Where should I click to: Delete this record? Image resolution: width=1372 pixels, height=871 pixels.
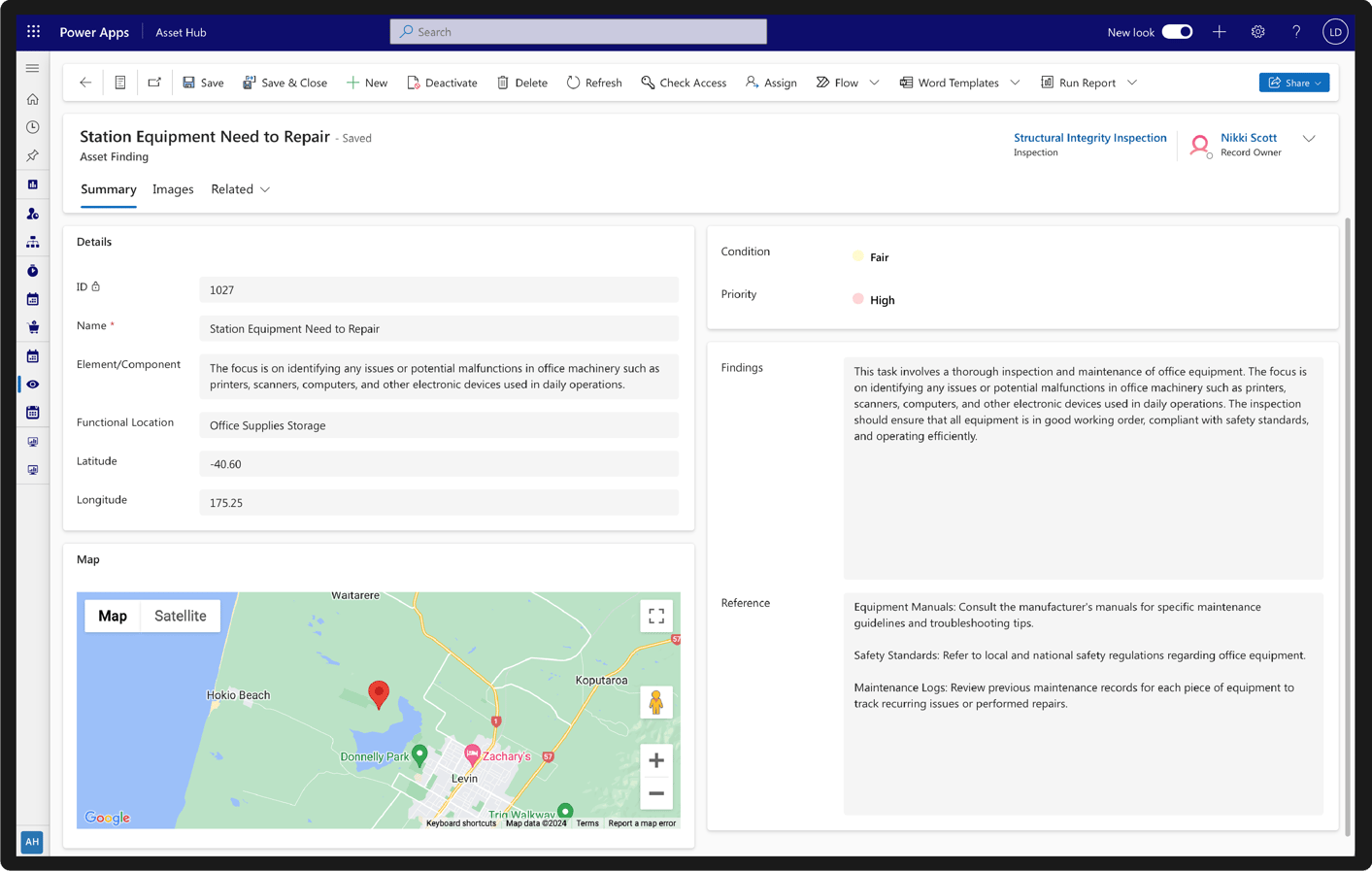coord(522,83)
